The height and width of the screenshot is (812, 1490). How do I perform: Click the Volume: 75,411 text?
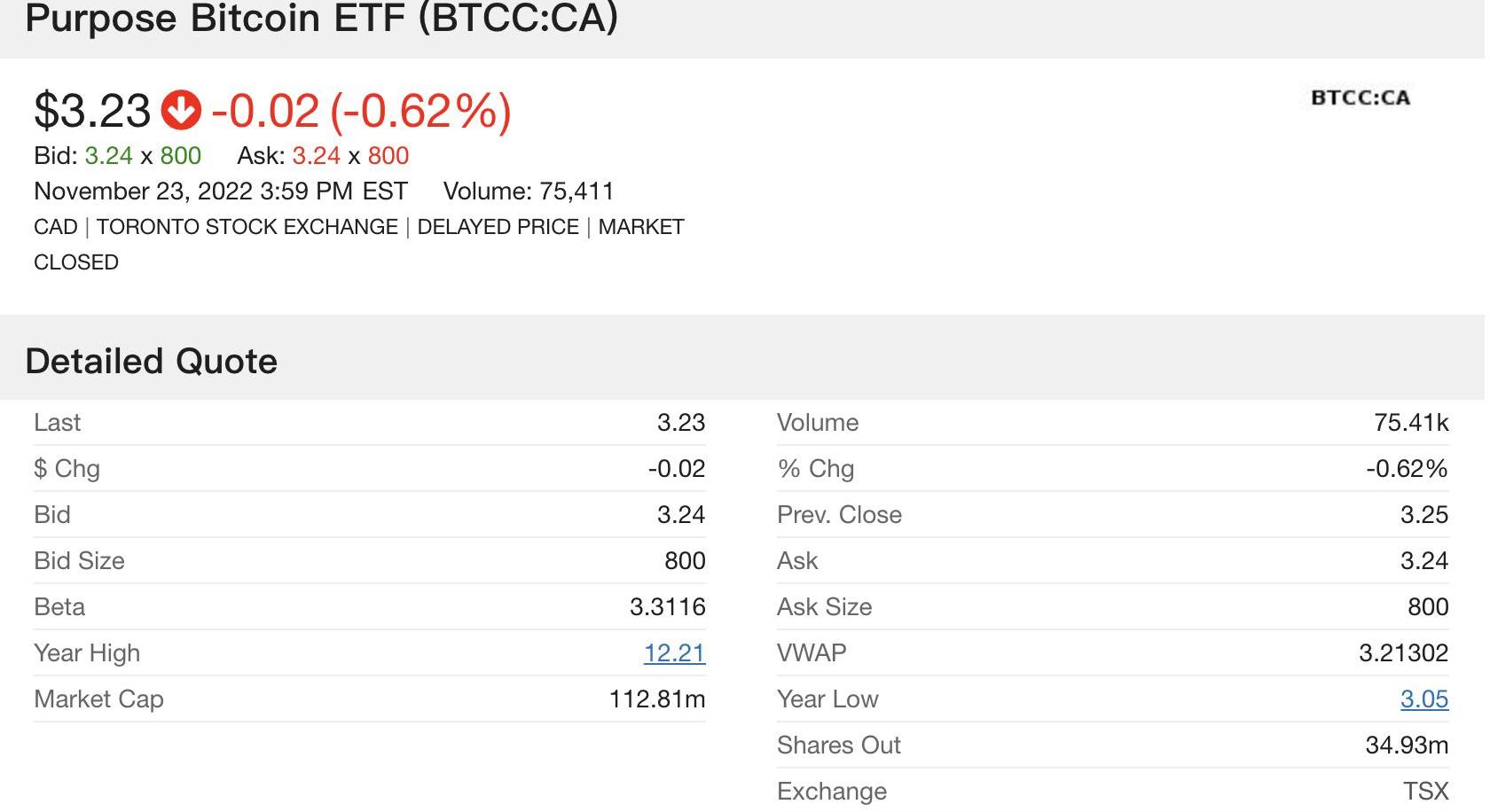click(529, 191)
